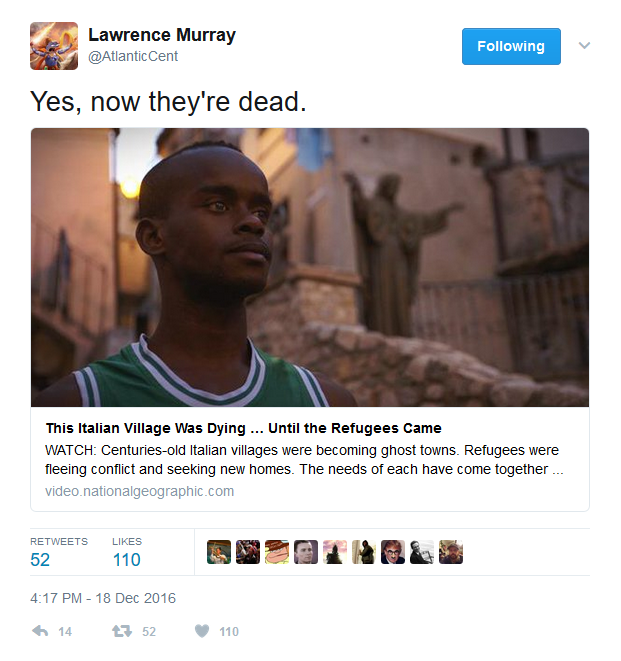Open the Lawrence Murray profile name
621x661 pixels.
click(x=162, y=35)
